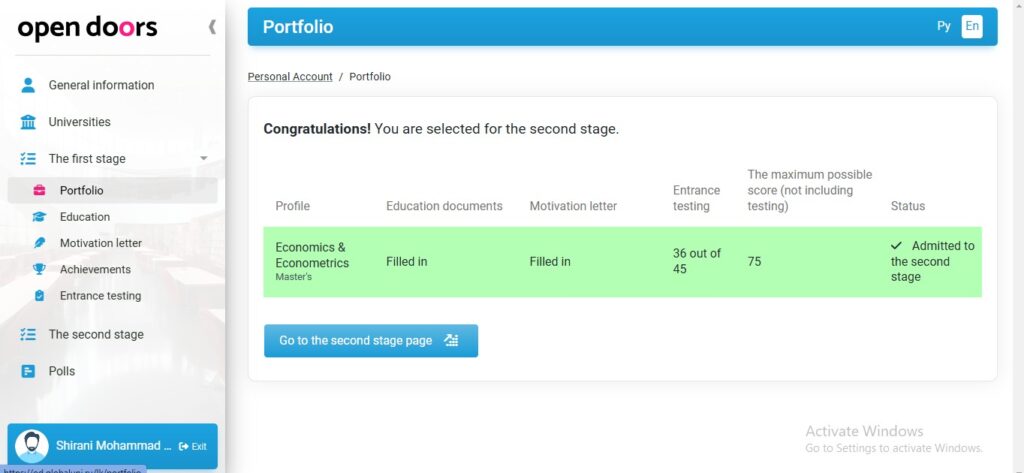This screenshot has width=1024, height=473.
Task: Click the Universities building icon
Action: [27, 122]
